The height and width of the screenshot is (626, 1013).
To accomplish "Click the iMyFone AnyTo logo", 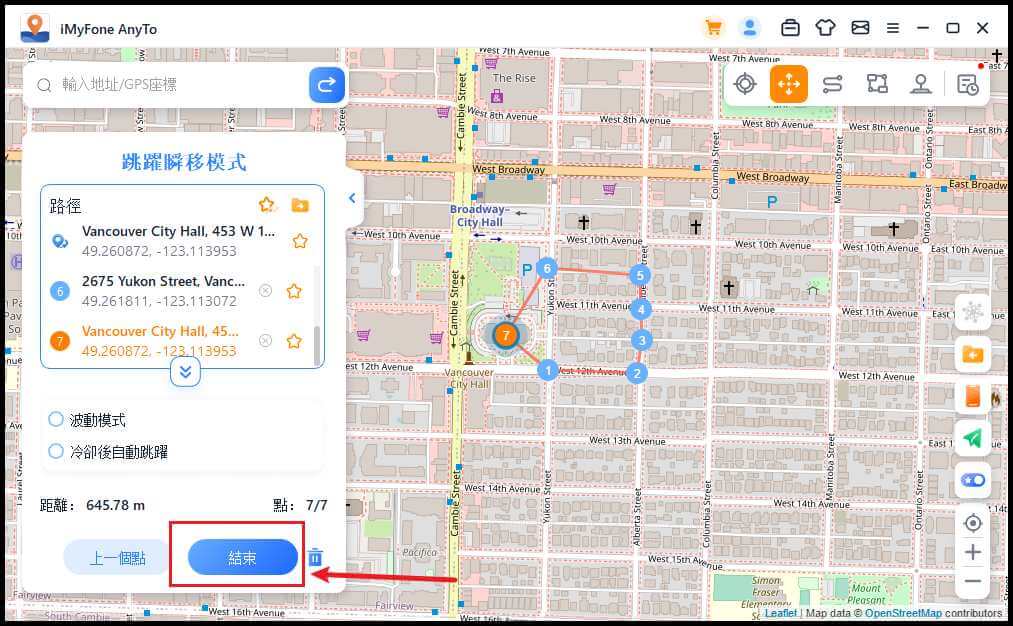I will point(34,28).
